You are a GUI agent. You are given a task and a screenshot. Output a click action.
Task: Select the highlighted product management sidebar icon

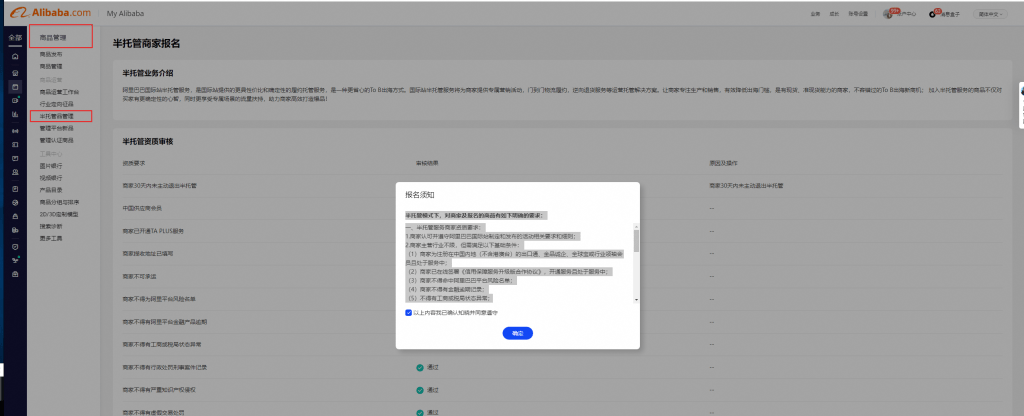(x=14, y=86)
